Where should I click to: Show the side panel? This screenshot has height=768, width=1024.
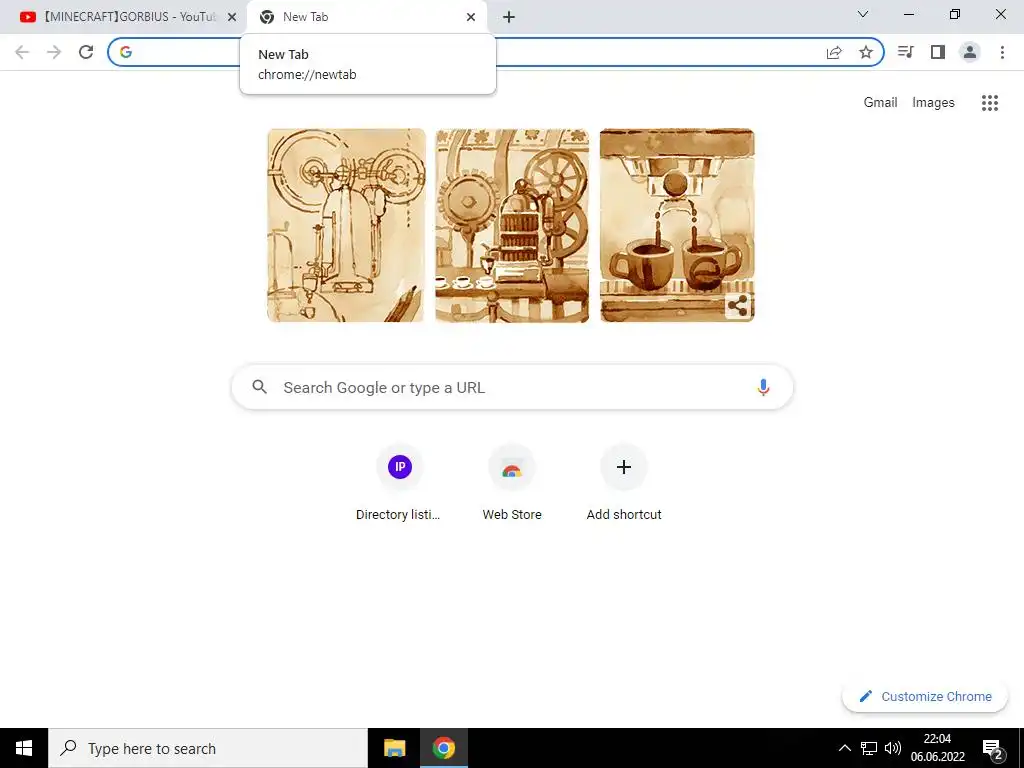(x=938, y=52)
